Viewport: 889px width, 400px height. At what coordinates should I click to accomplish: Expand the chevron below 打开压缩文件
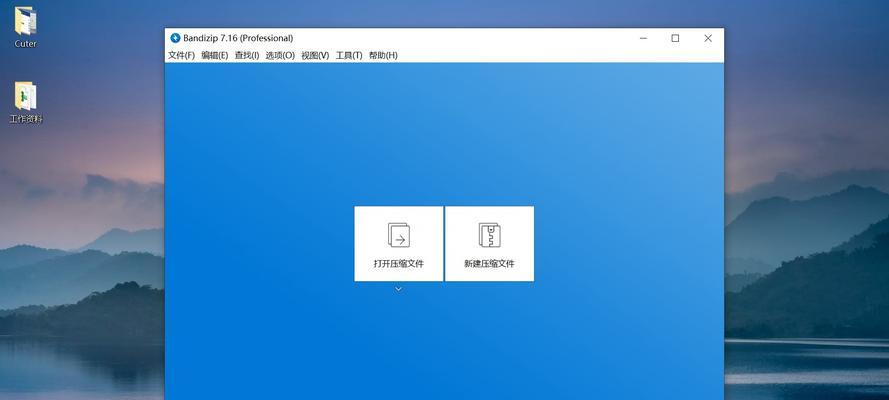399,289
